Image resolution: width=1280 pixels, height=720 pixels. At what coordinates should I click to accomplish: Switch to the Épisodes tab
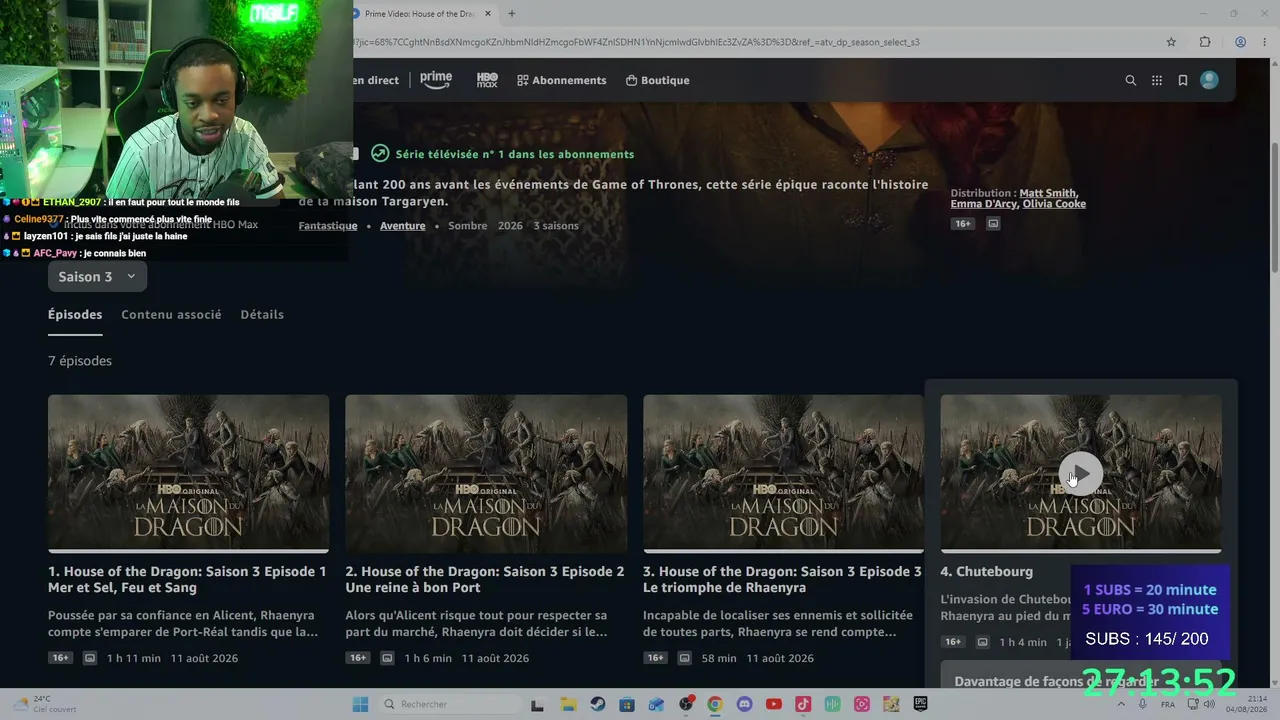tap(75, 315)
